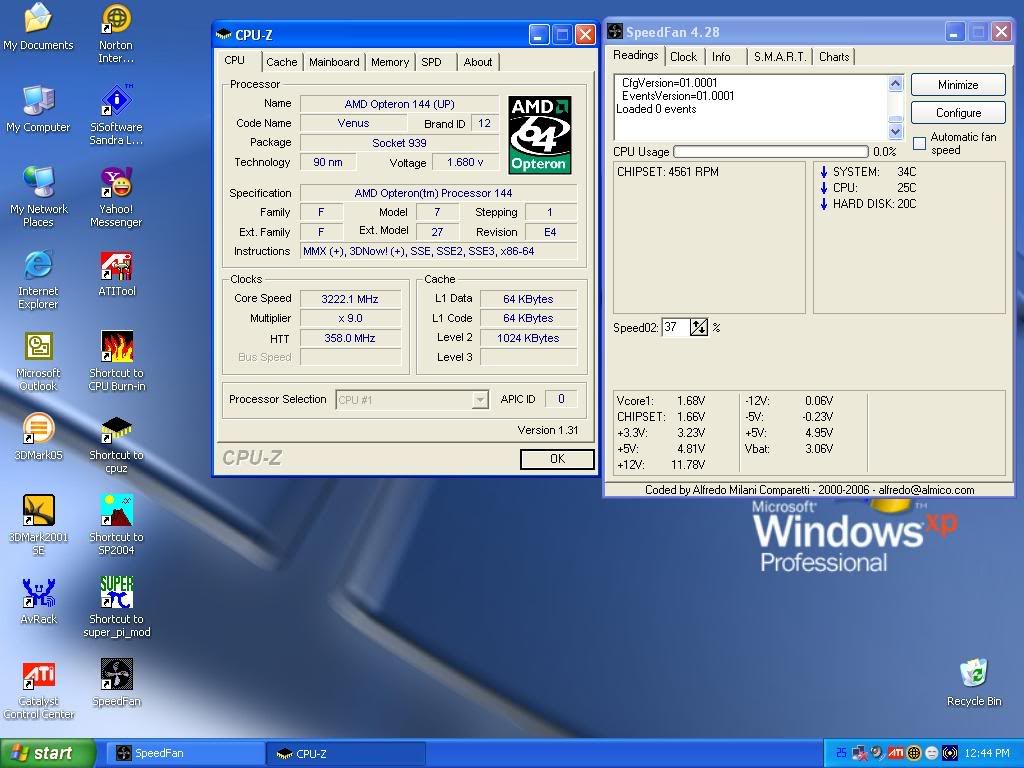Open the S.M.A.R.T. tab in SpeedFan

(779, 57)
